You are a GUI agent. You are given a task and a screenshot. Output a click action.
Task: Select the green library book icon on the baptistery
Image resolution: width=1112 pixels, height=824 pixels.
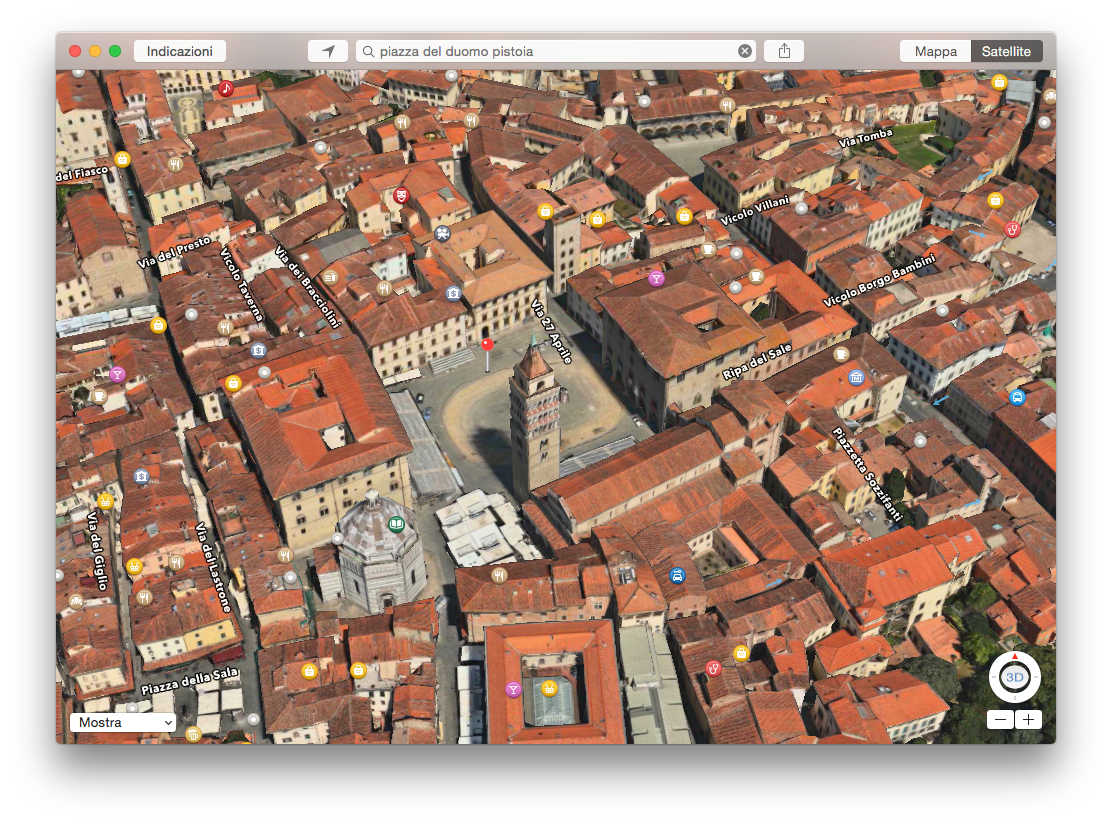point(396,524)
